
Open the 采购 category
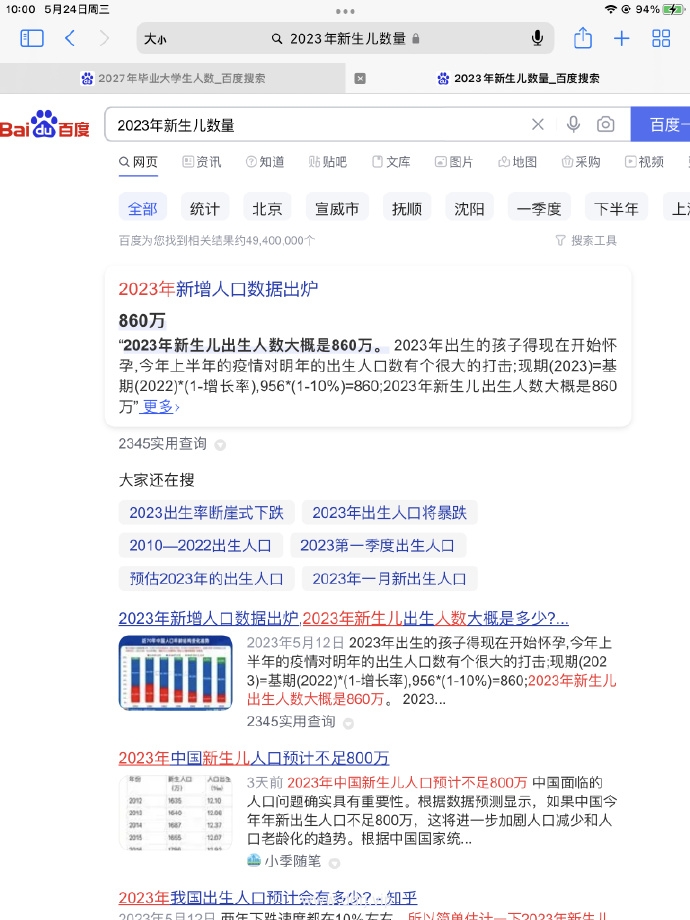581,162
